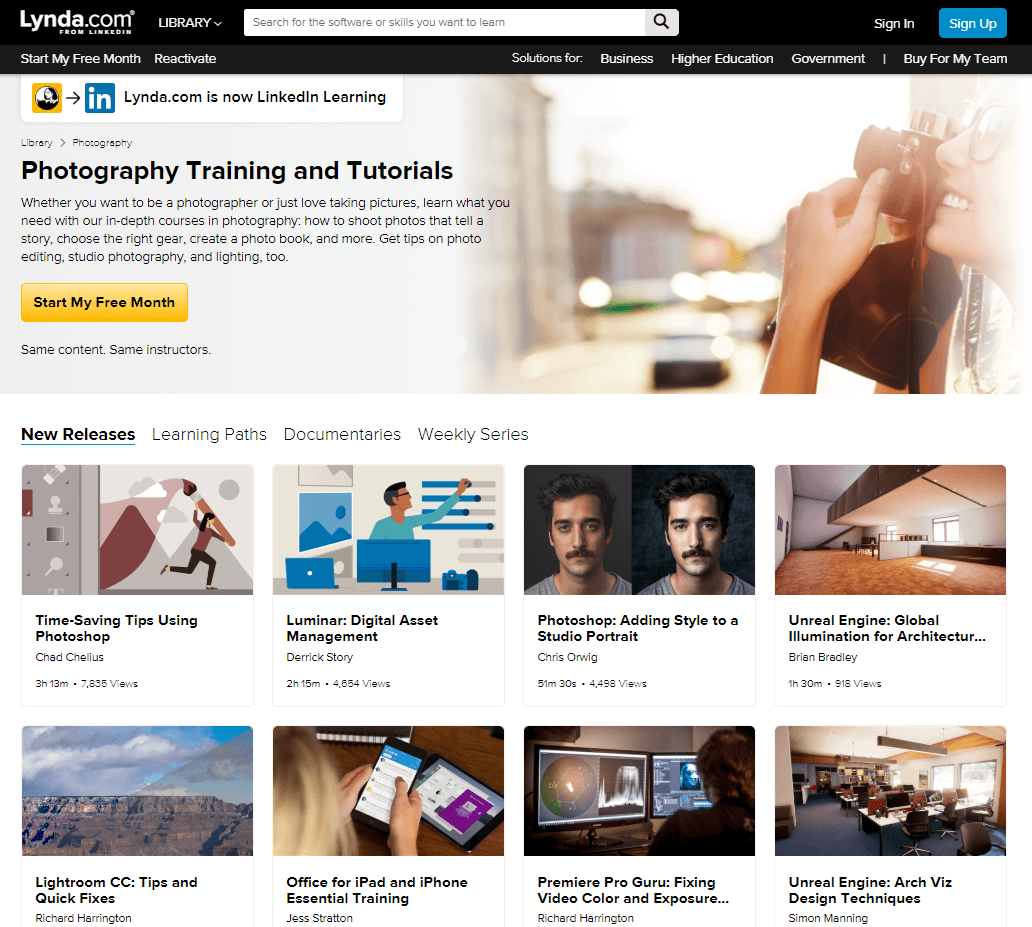Viewport: 1032px width, 927px height.
Task: Open the Lightroom CC Grand Canyon thumbnail
Action: click(138, 791)
